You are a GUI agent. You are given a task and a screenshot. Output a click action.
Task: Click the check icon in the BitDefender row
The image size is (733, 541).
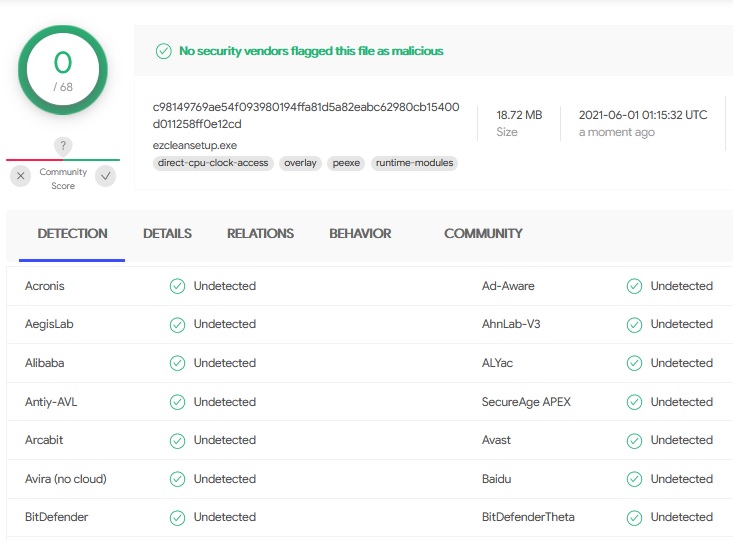pos(178,518)
